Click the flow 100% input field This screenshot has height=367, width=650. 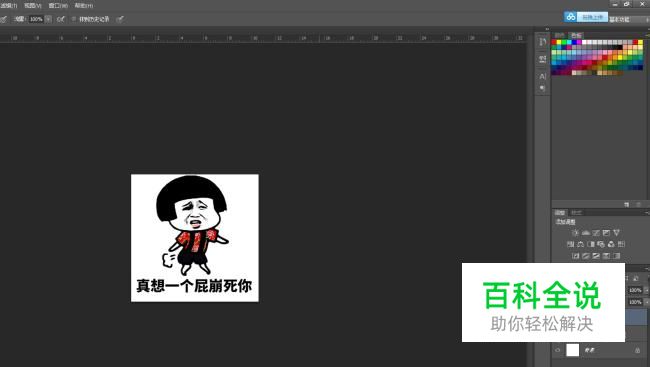[x=36, y=19]
